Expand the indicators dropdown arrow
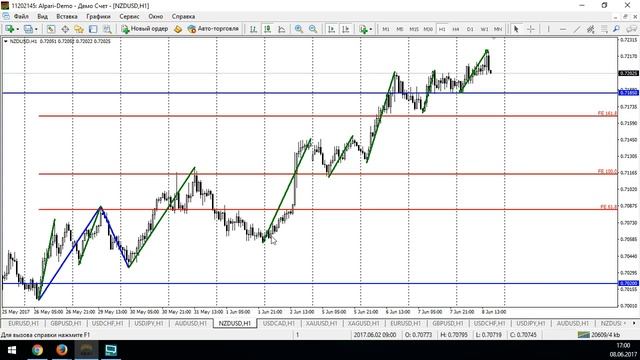The image size is (640, 360). 371,29
